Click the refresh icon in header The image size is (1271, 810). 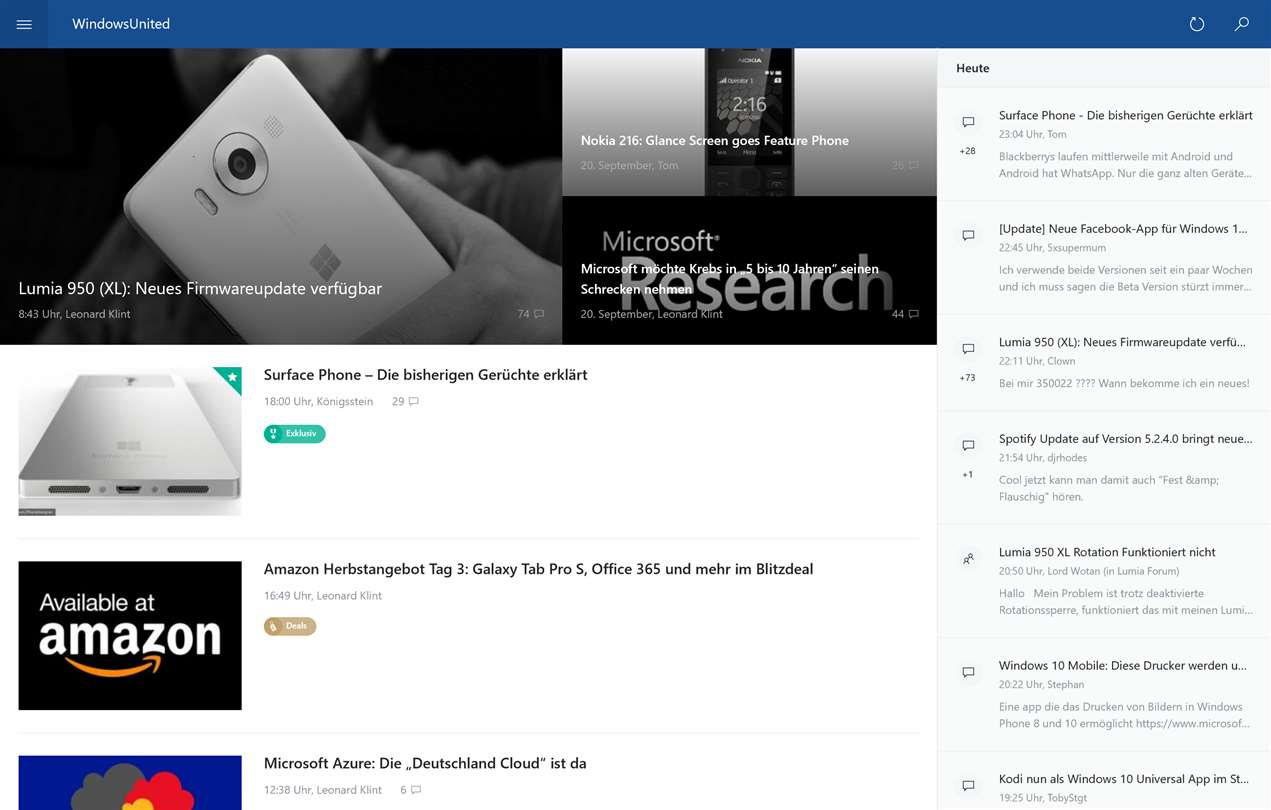coord(1197,24)
